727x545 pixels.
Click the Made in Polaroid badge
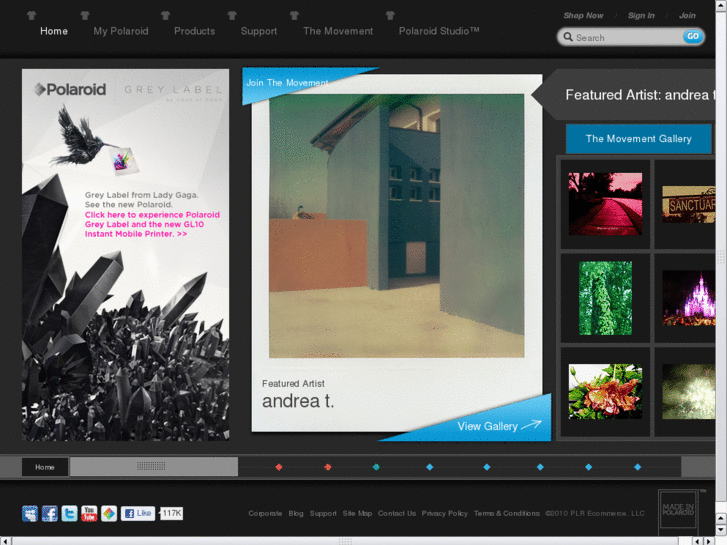(677, 510)
